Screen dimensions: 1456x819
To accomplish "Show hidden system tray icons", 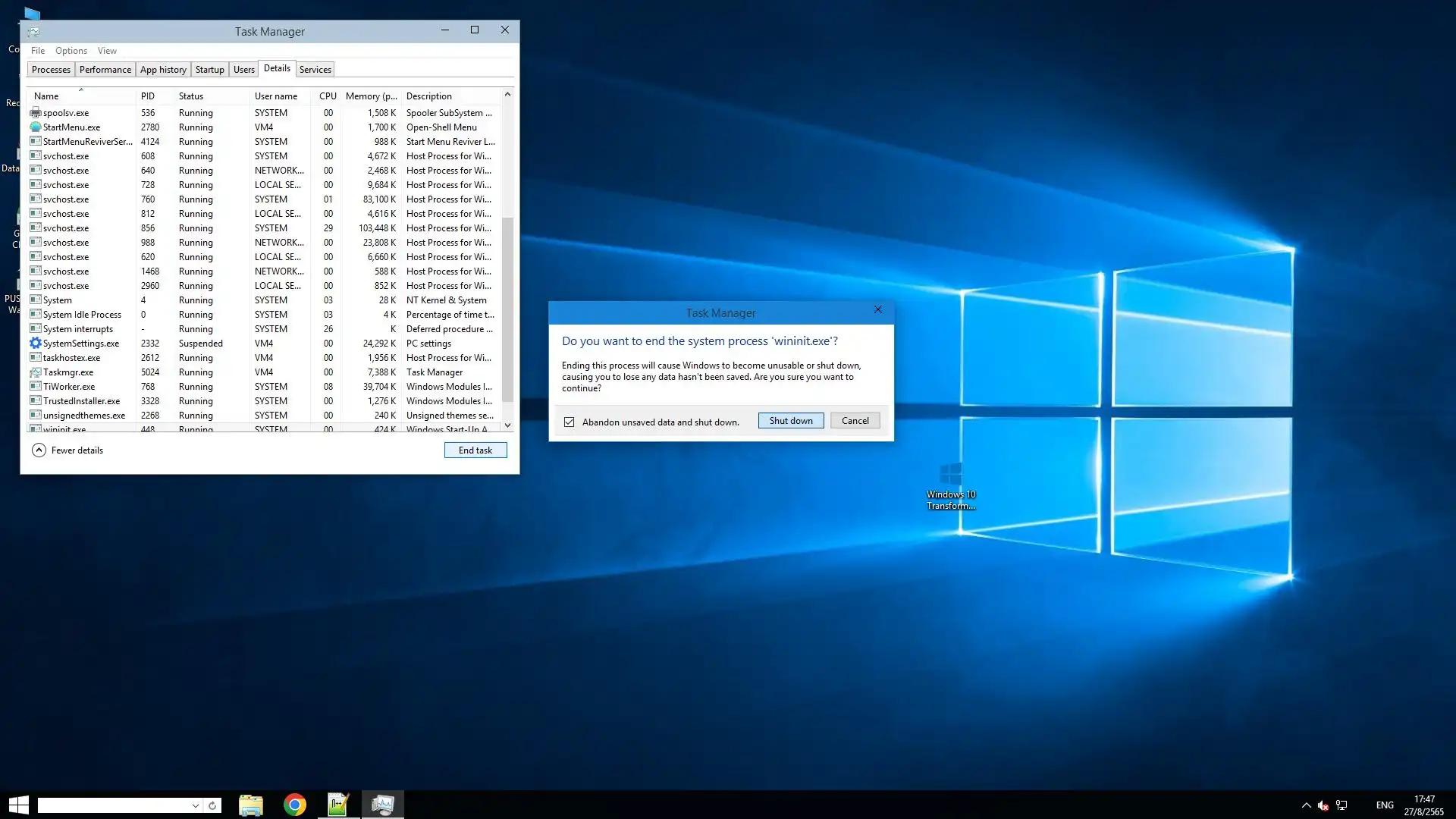I will [x=1306, y=805].
